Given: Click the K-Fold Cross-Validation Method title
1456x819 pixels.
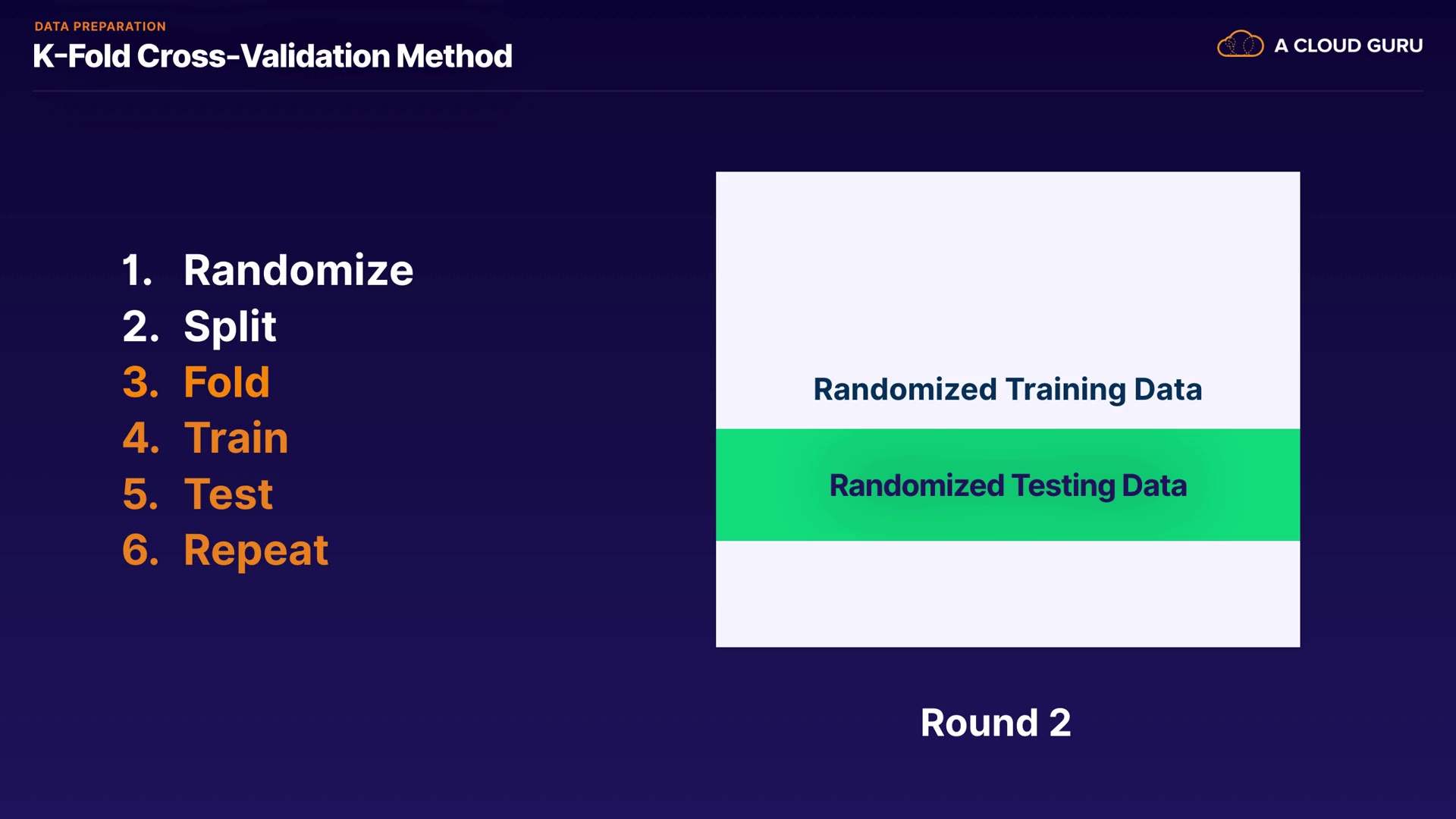Looking at the screenshot, I should coord(272,56).
